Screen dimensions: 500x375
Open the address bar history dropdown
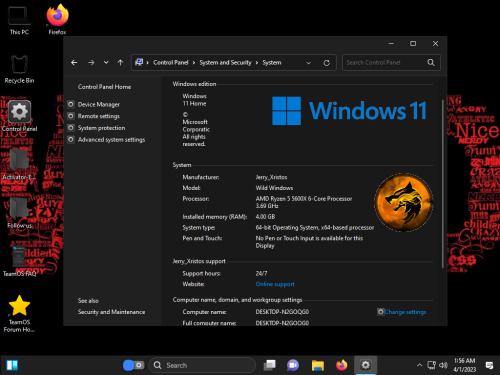[x=309, y=63]
